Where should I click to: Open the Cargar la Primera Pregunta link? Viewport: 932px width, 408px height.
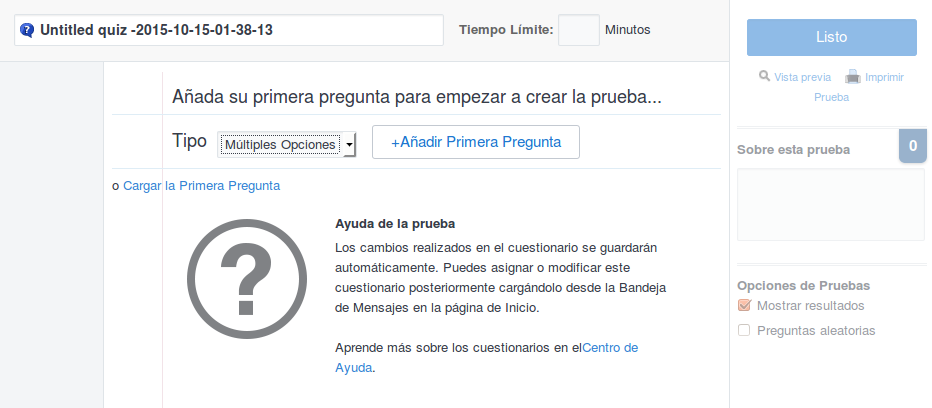click(x=201, y=185)
